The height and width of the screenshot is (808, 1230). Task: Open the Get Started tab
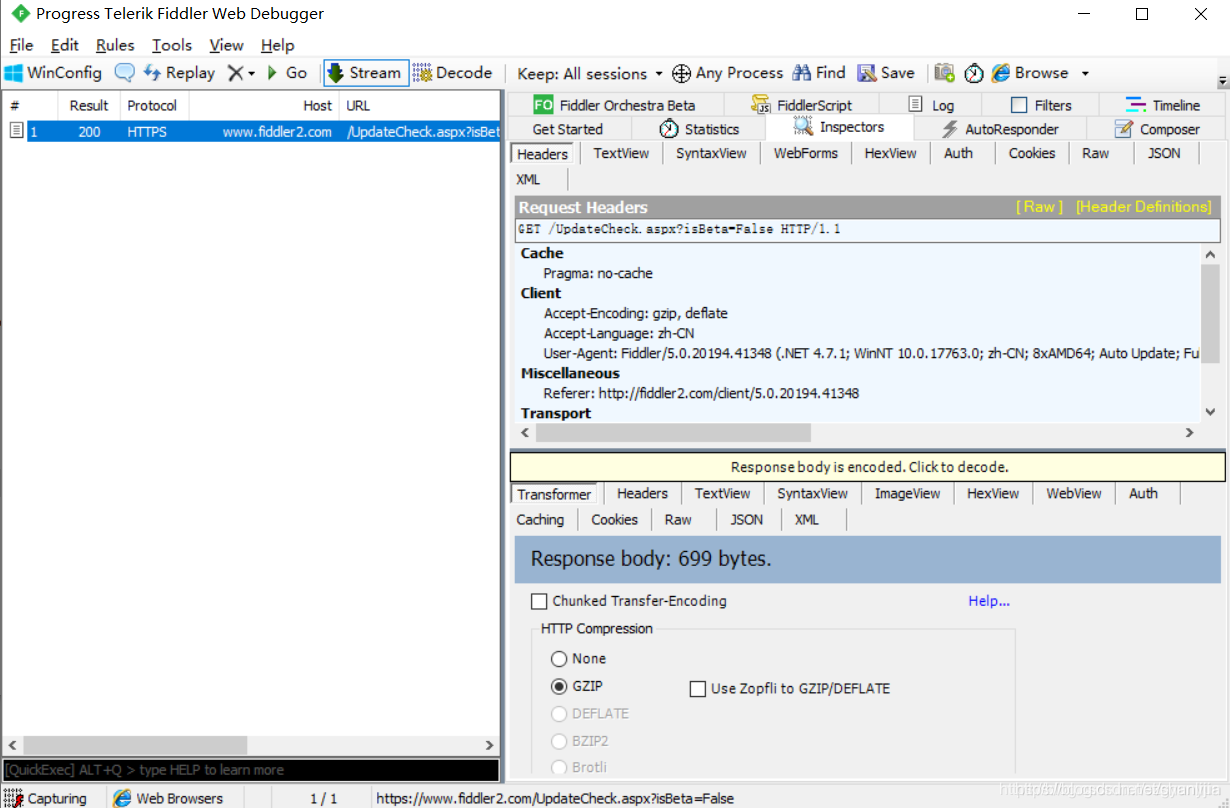(x=568, y=129)
